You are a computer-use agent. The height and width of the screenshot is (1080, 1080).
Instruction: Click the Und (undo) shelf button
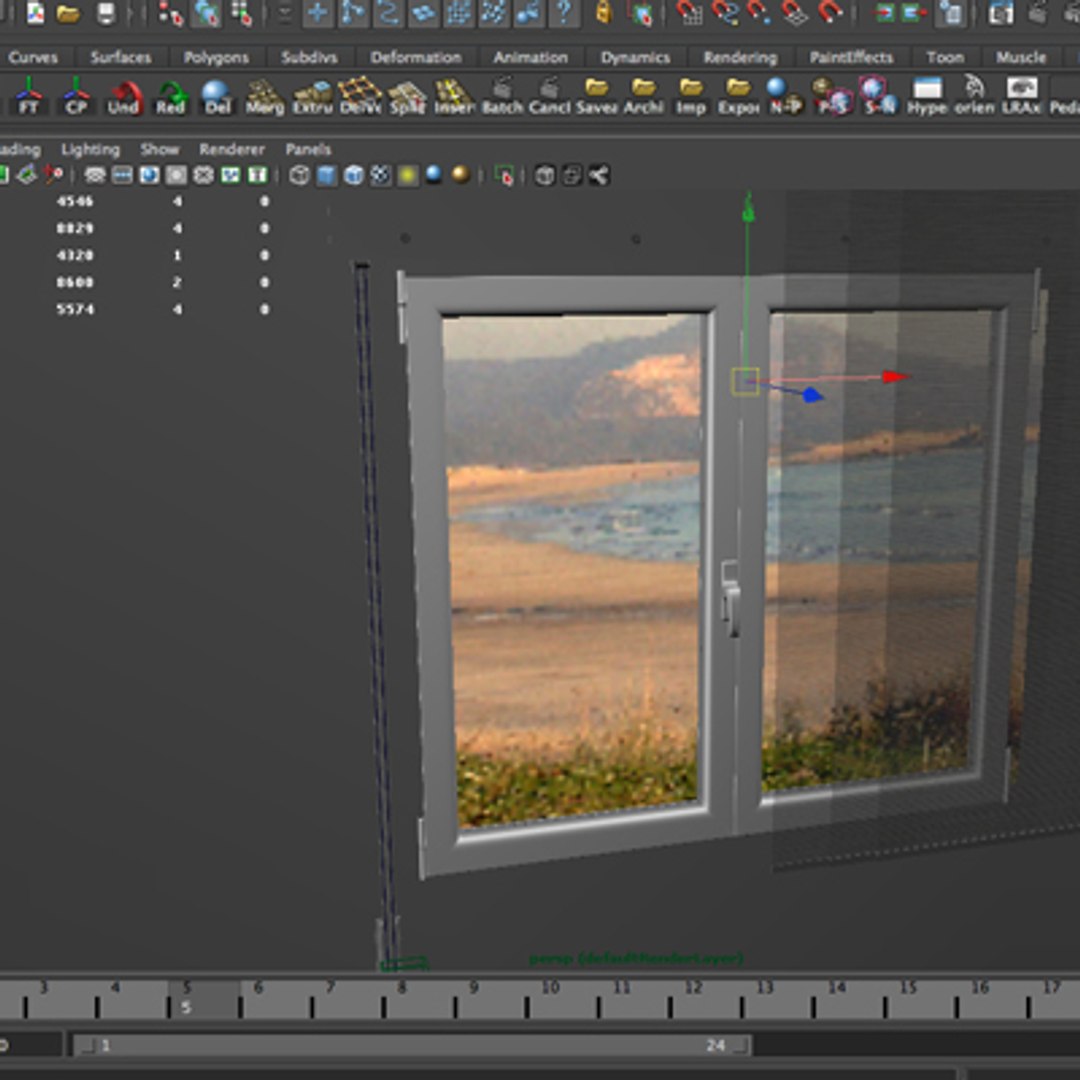(123, 96)
